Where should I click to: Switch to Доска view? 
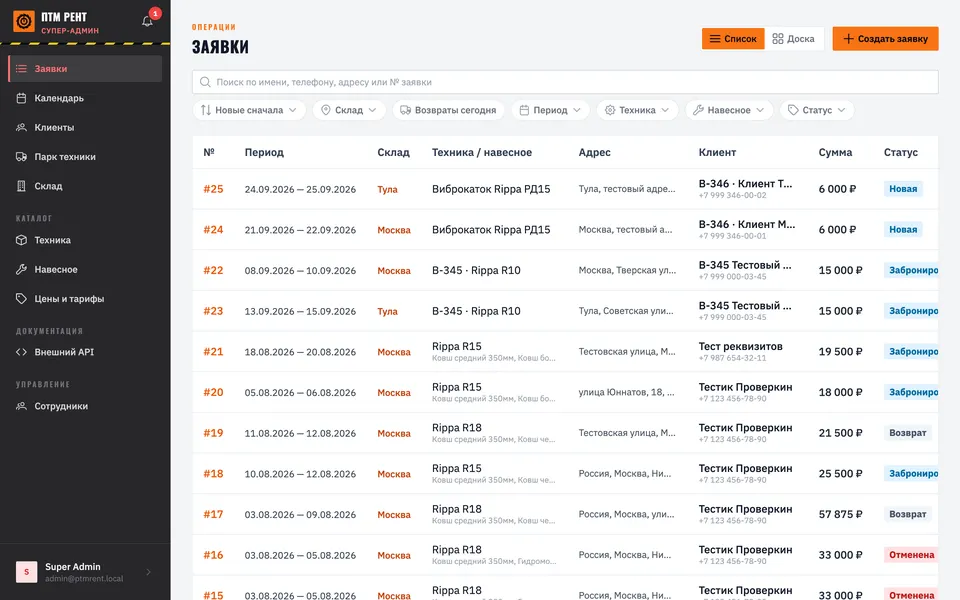(x=793, y=39)
